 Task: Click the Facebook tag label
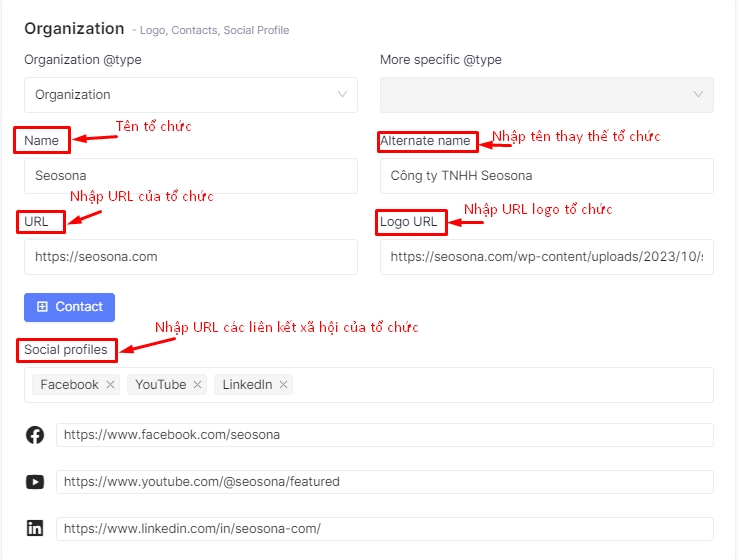69,385
